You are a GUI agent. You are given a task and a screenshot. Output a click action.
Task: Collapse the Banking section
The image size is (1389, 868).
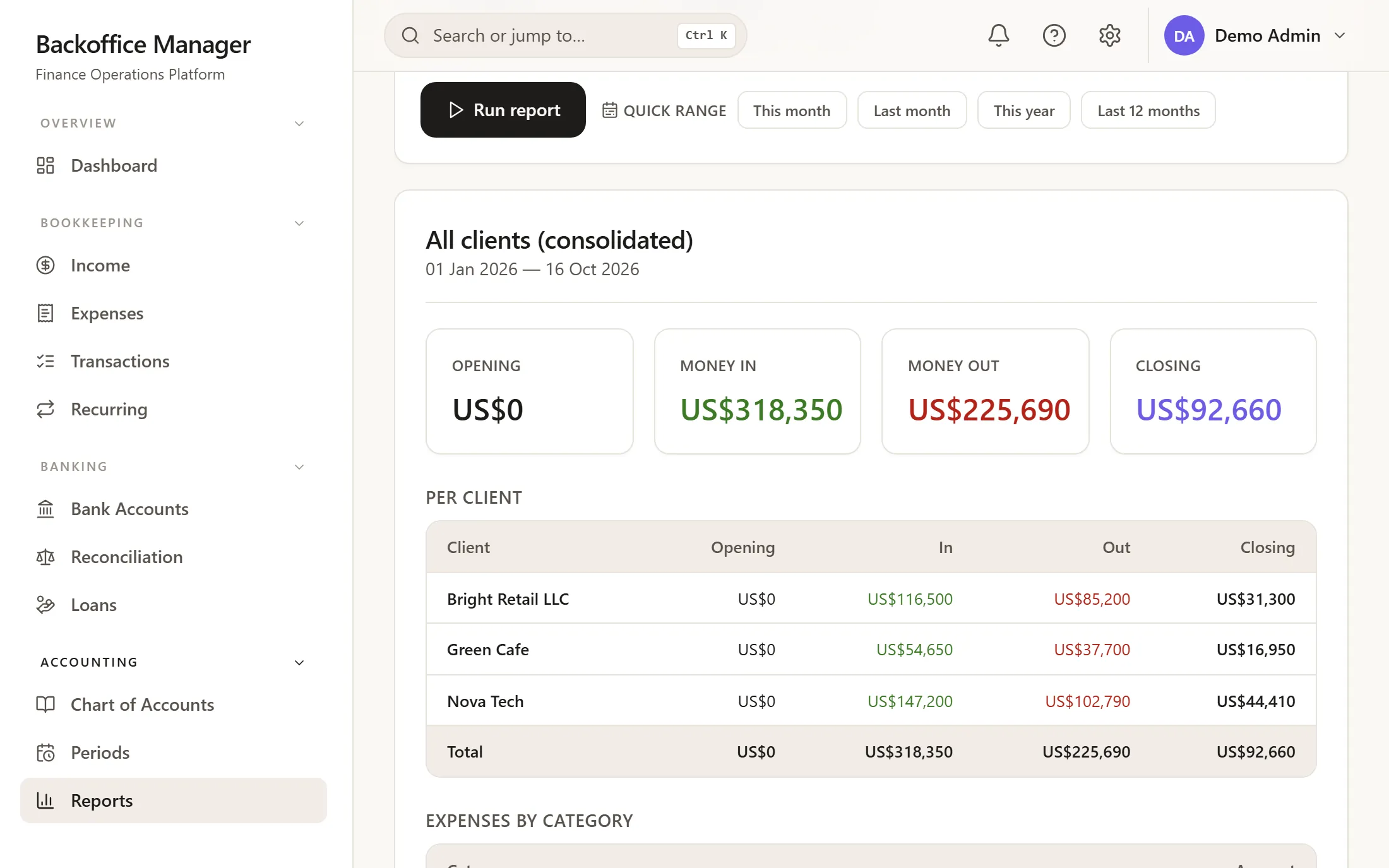(299, 467)
